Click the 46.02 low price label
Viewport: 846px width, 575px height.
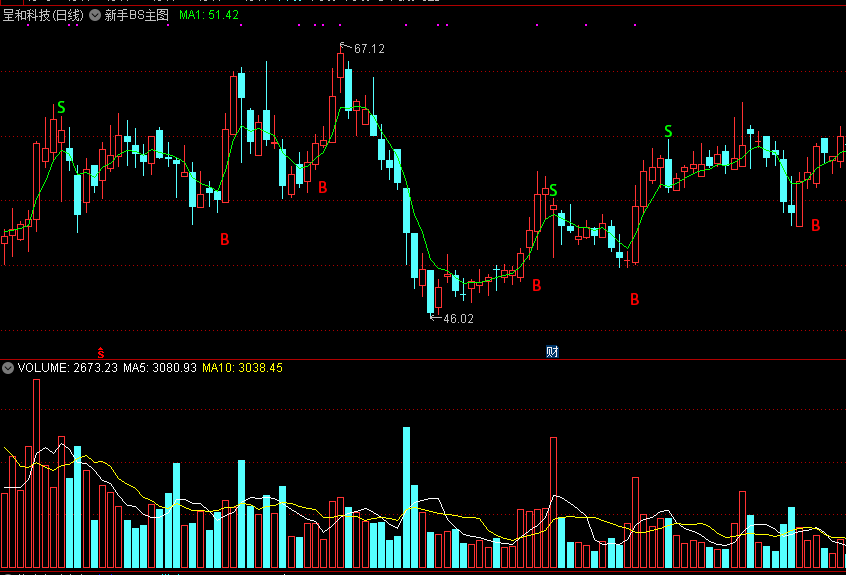tap(458, 319)
